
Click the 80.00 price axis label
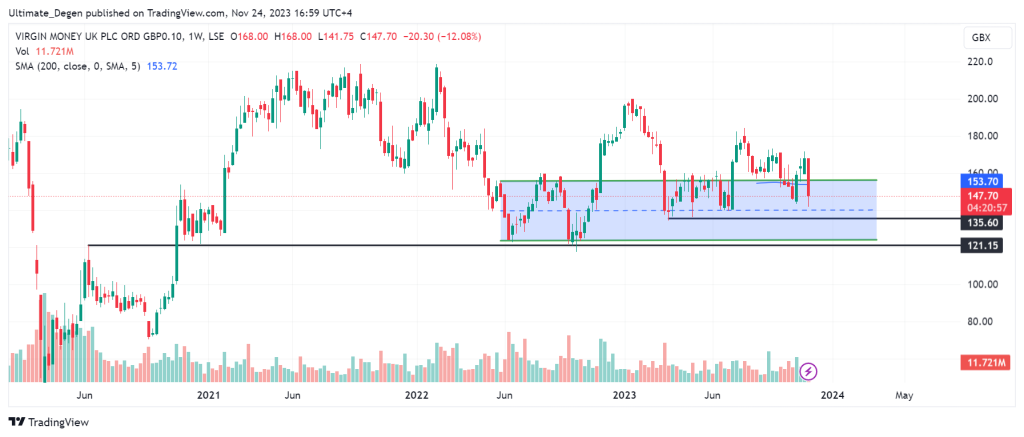[980, 322]
